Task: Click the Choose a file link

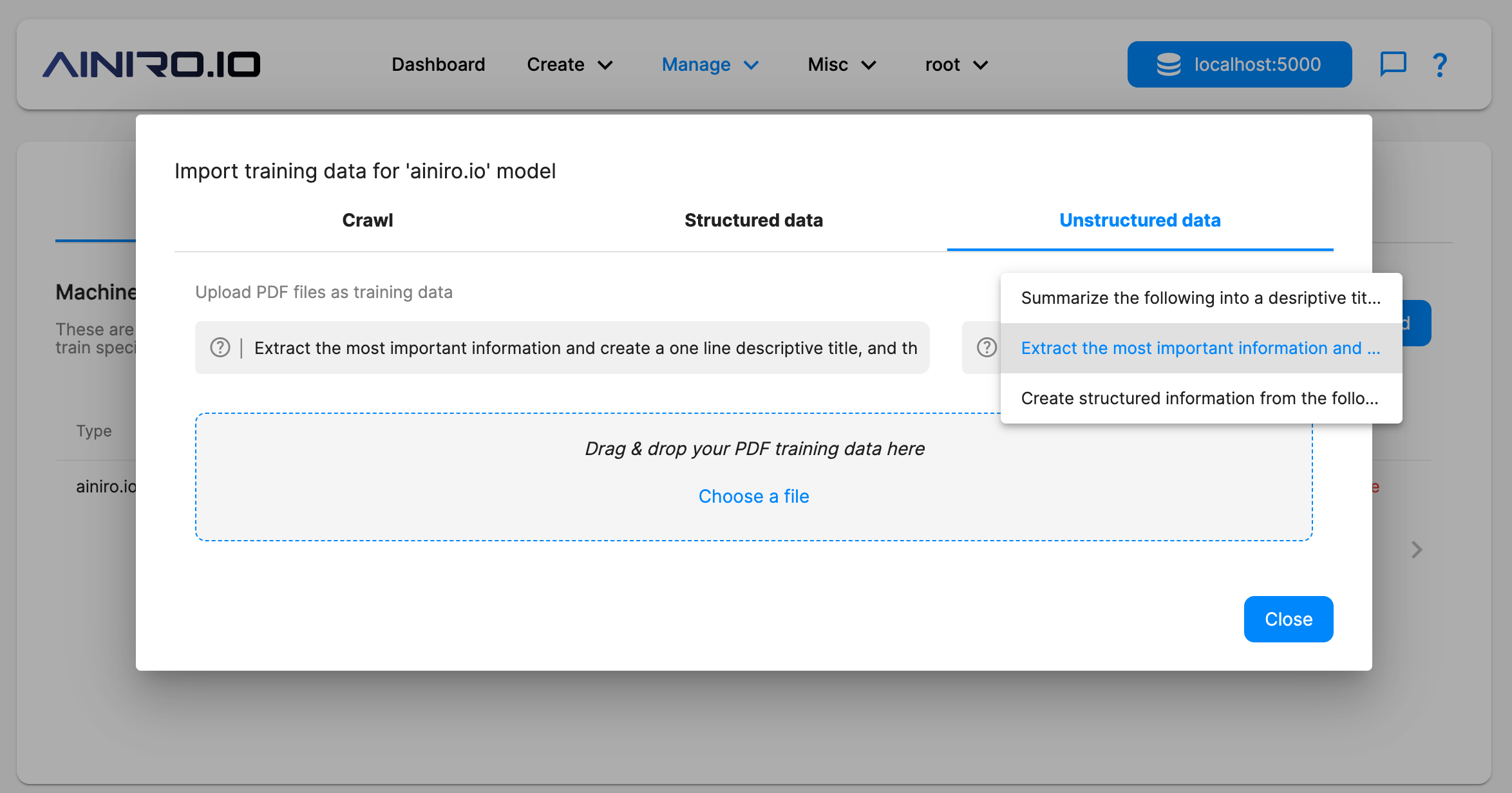Action: coord(753,496)
